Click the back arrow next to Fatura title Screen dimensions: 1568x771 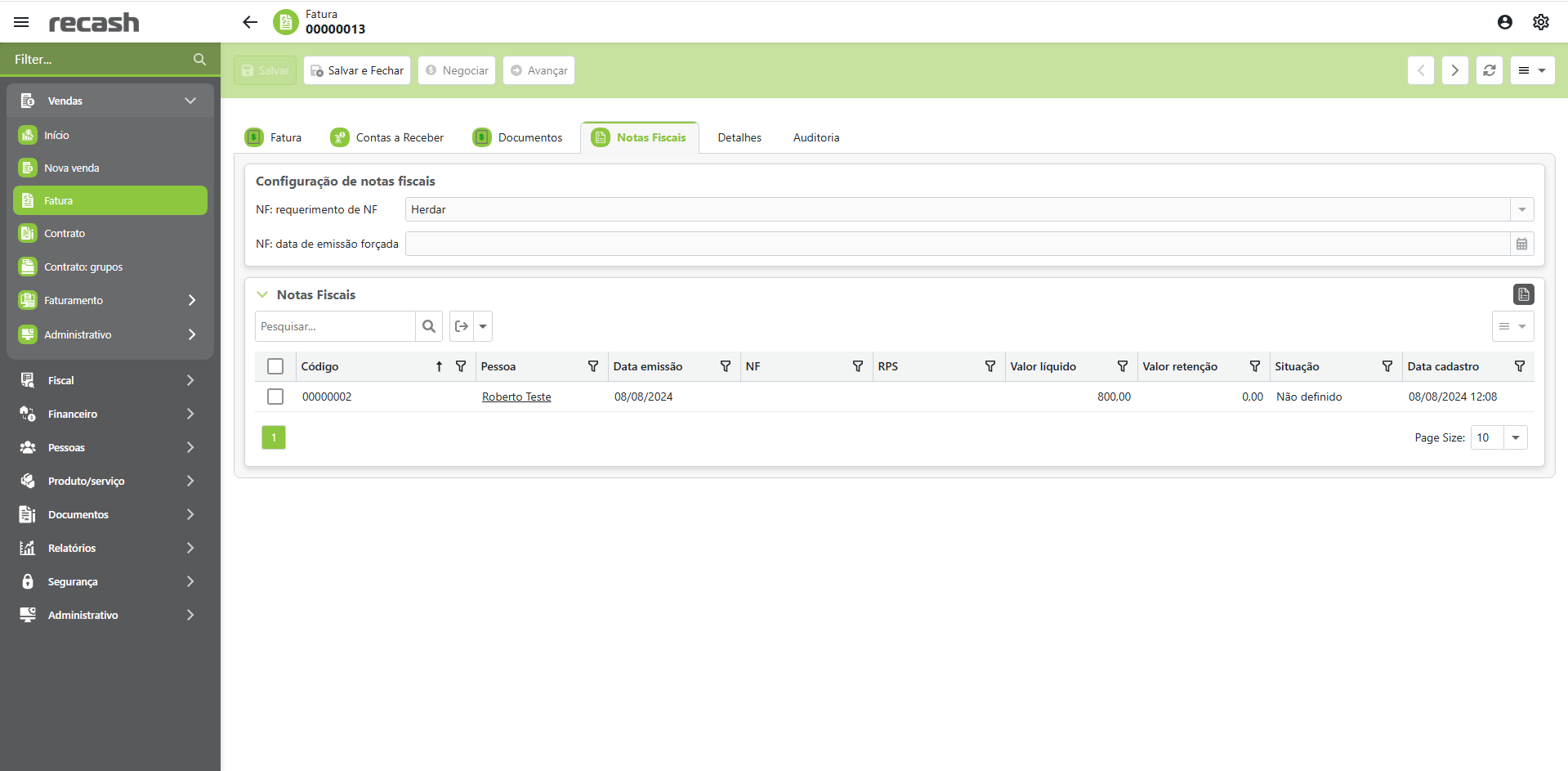click(x=250, y=22)
